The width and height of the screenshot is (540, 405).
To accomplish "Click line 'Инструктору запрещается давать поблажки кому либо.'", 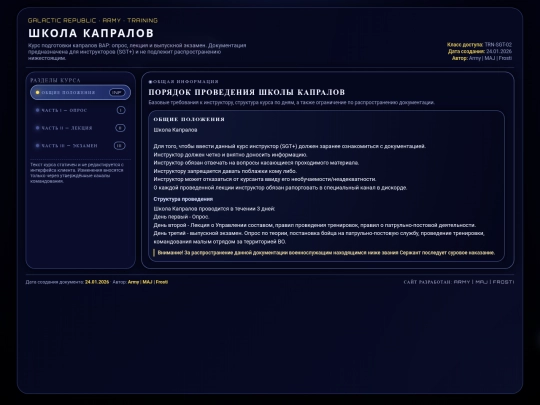I will 225,171.
